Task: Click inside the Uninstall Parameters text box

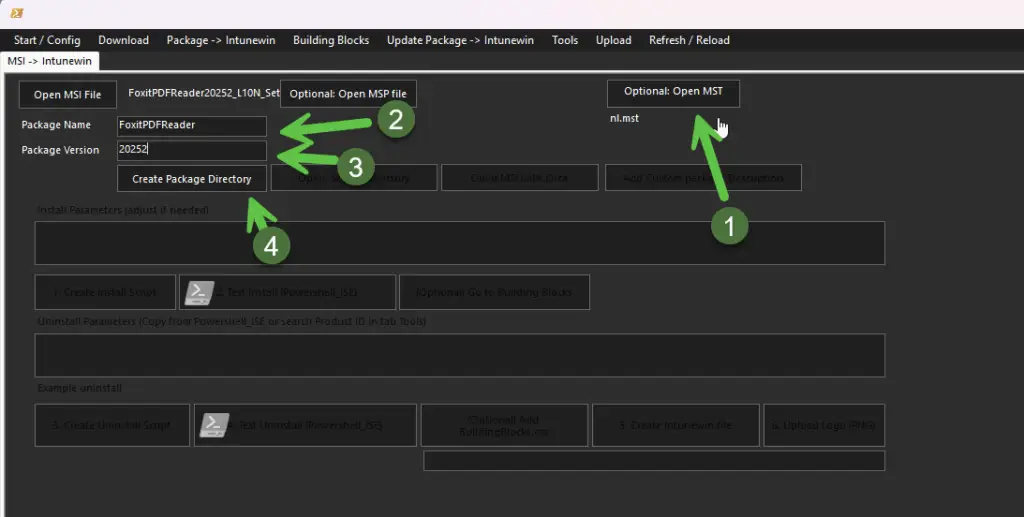Action: point(459,355)
